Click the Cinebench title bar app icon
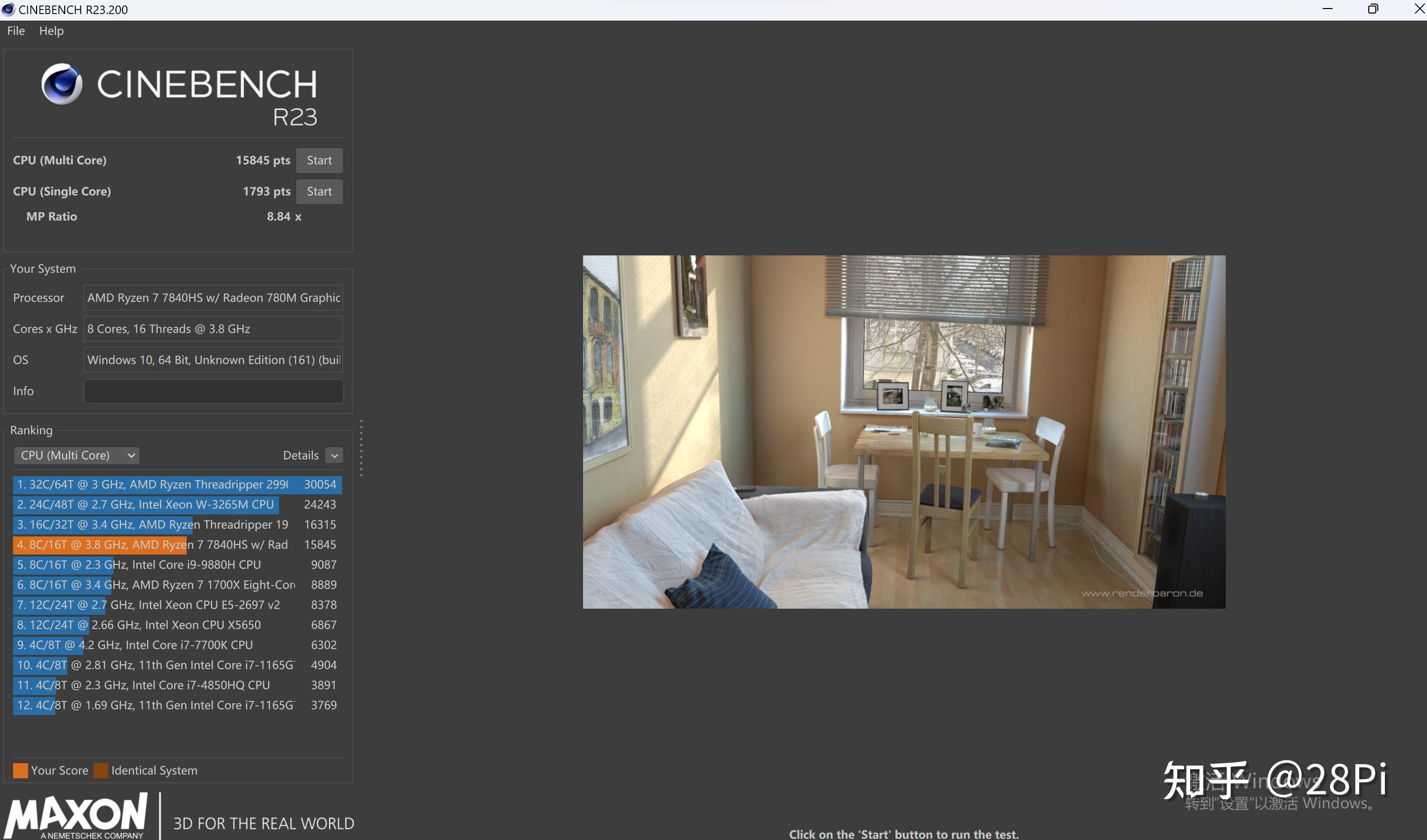The width and height of the screenshot is (1427, 840). coord(8,10)
